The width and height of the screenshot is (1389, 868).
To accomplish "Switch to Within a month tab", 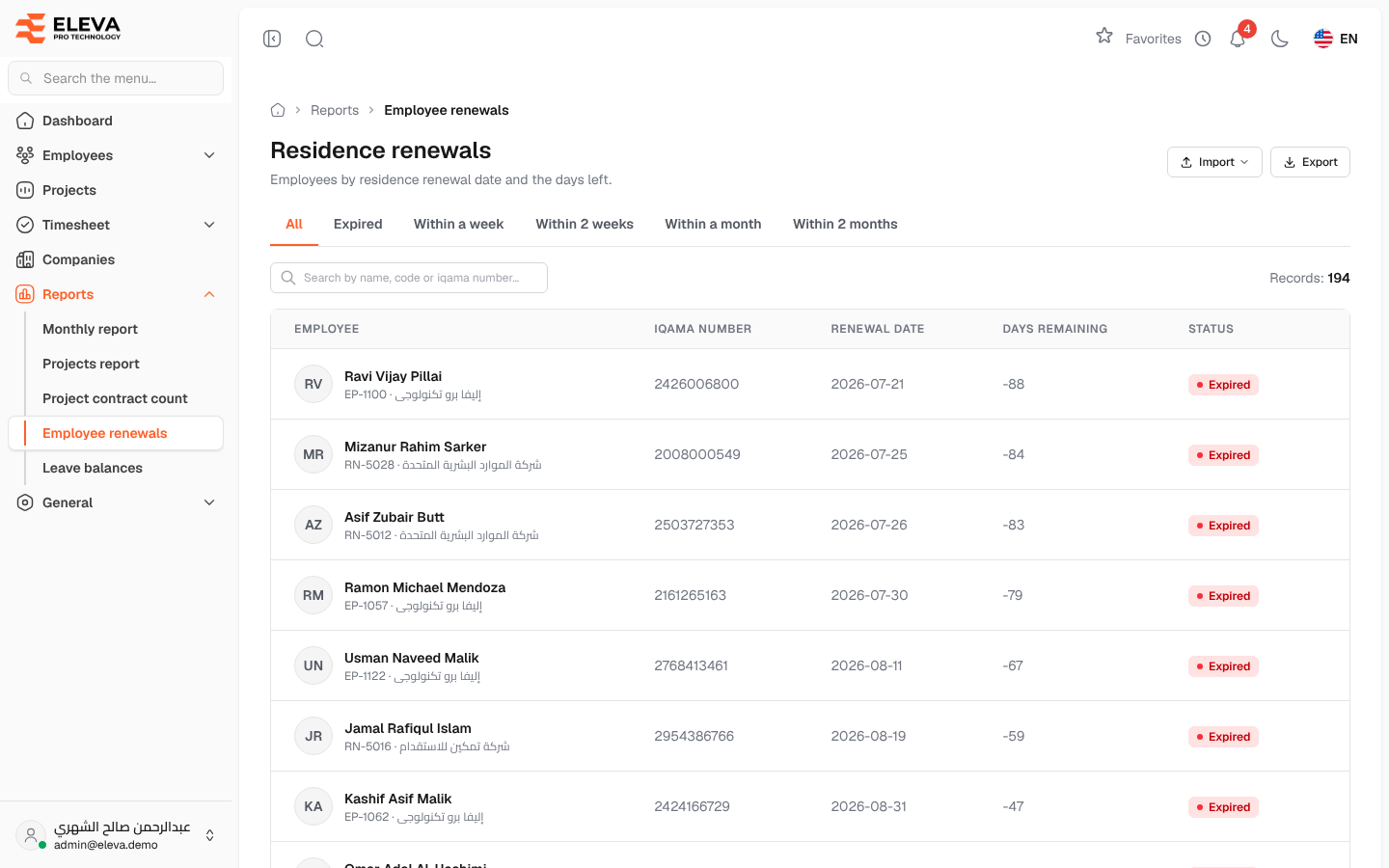I will click(x=713, y=224).
